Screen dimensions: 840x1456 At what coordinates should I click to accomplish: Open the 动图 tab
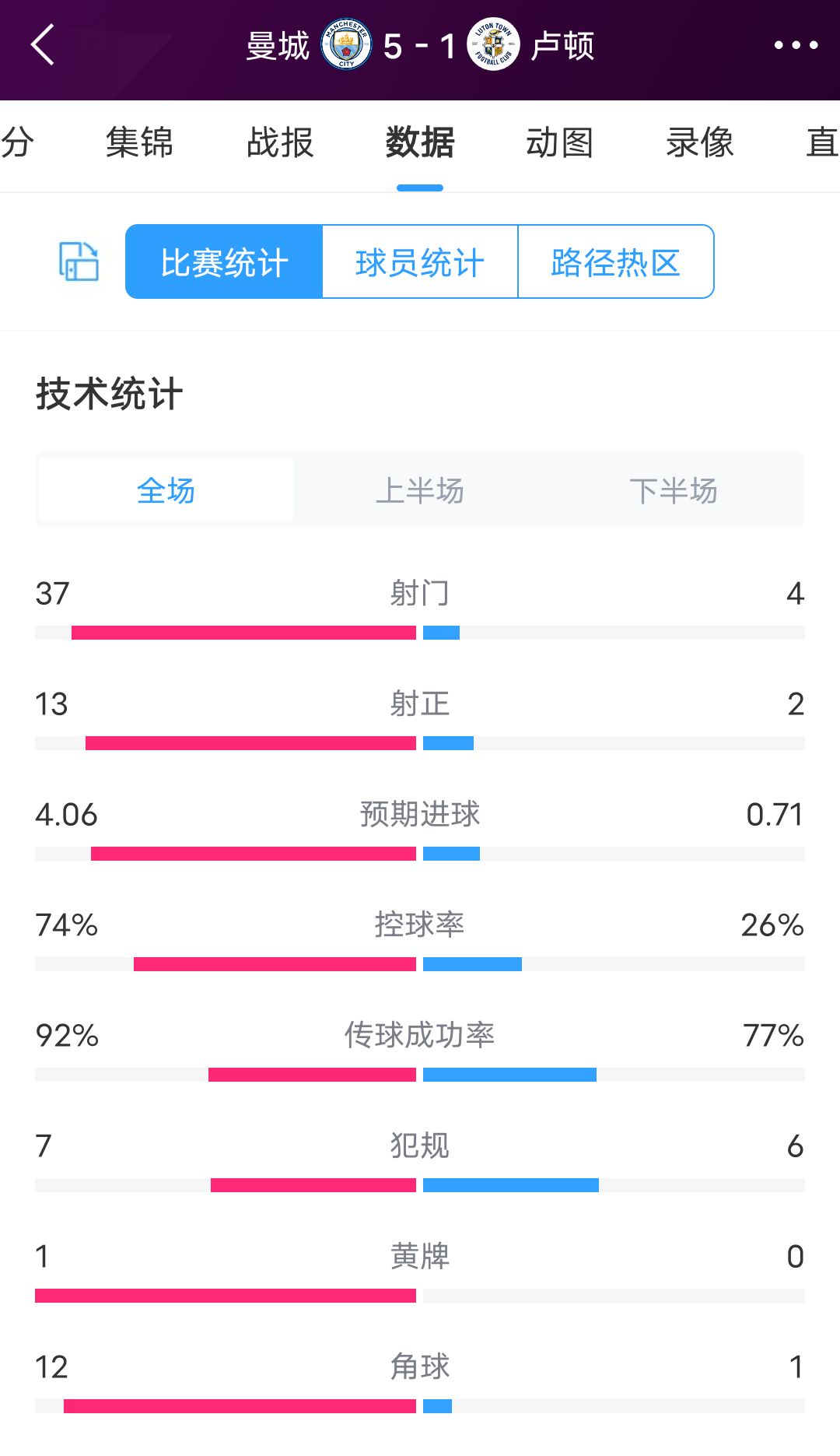coord(559,143)
